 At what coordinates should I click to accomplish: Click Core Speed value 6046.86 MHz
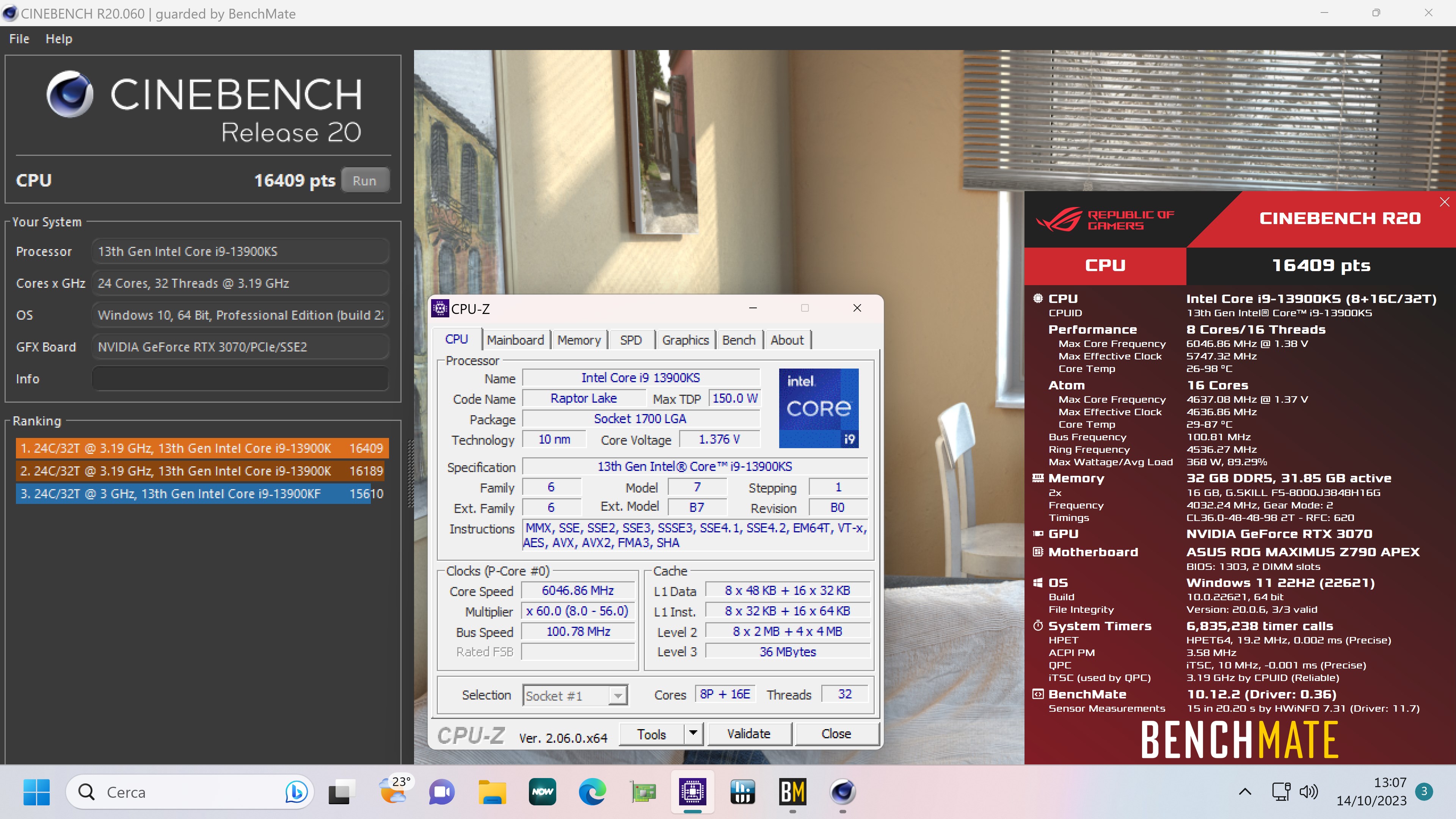(577, 590)
